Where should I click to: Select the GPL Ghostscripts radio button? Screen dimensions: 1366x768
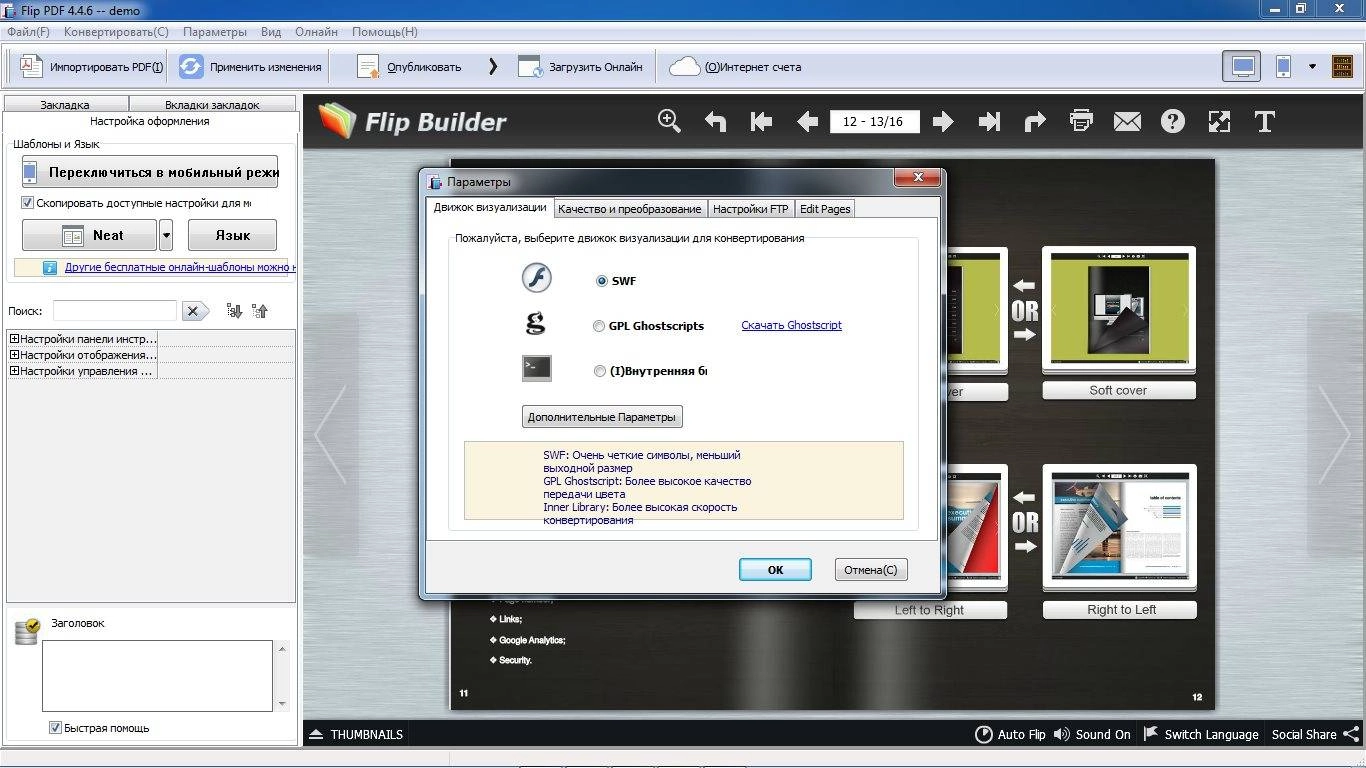click(x=599, y=326)
